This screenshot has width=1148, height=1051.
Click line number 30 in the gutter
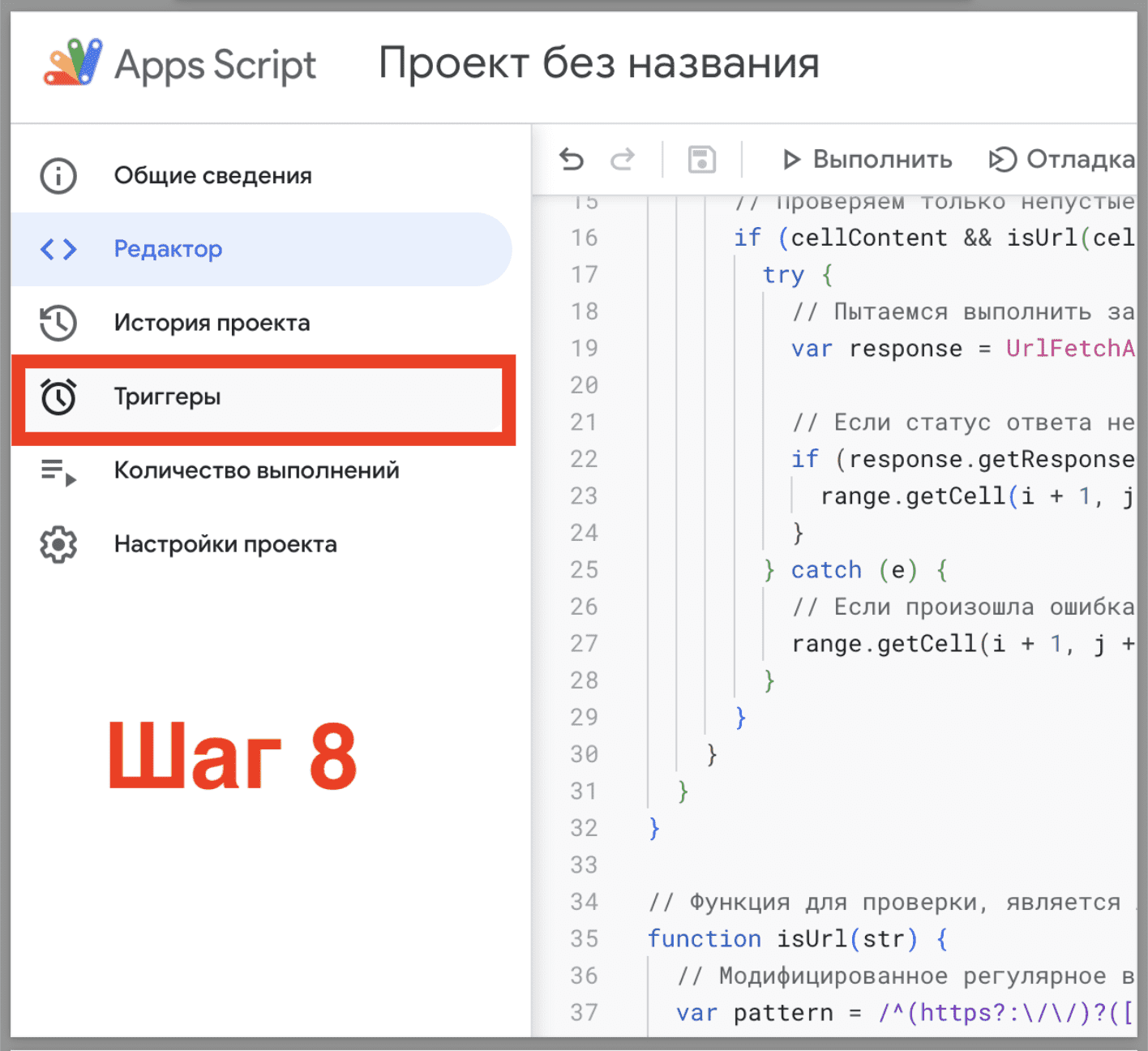[x=584, y=755]
